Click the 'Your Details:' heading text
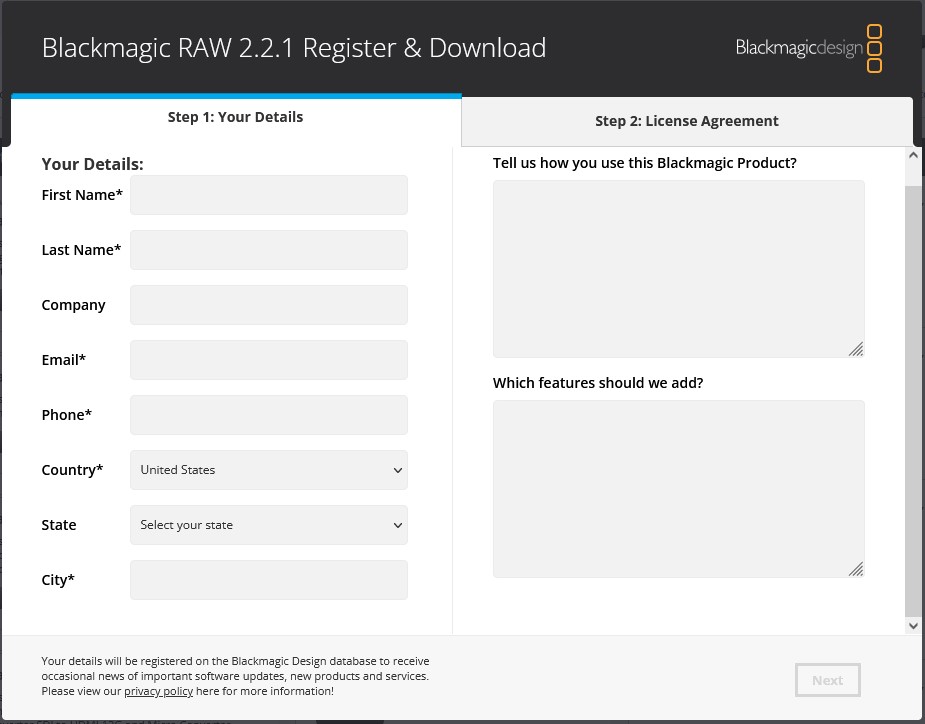 92,164
